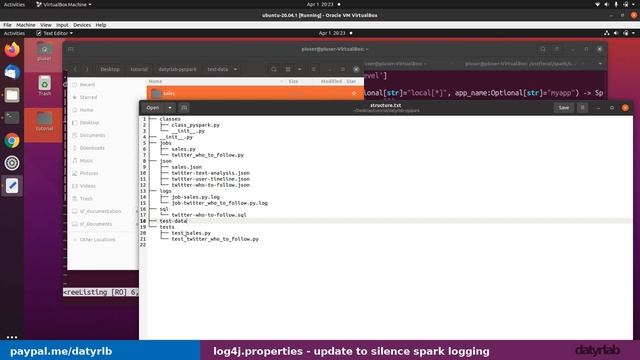Image resolution: width=640 pixels, height=360 pixels.
Task: Open the Terminal window hamburger menu
Action: click(x=557, y=49)
